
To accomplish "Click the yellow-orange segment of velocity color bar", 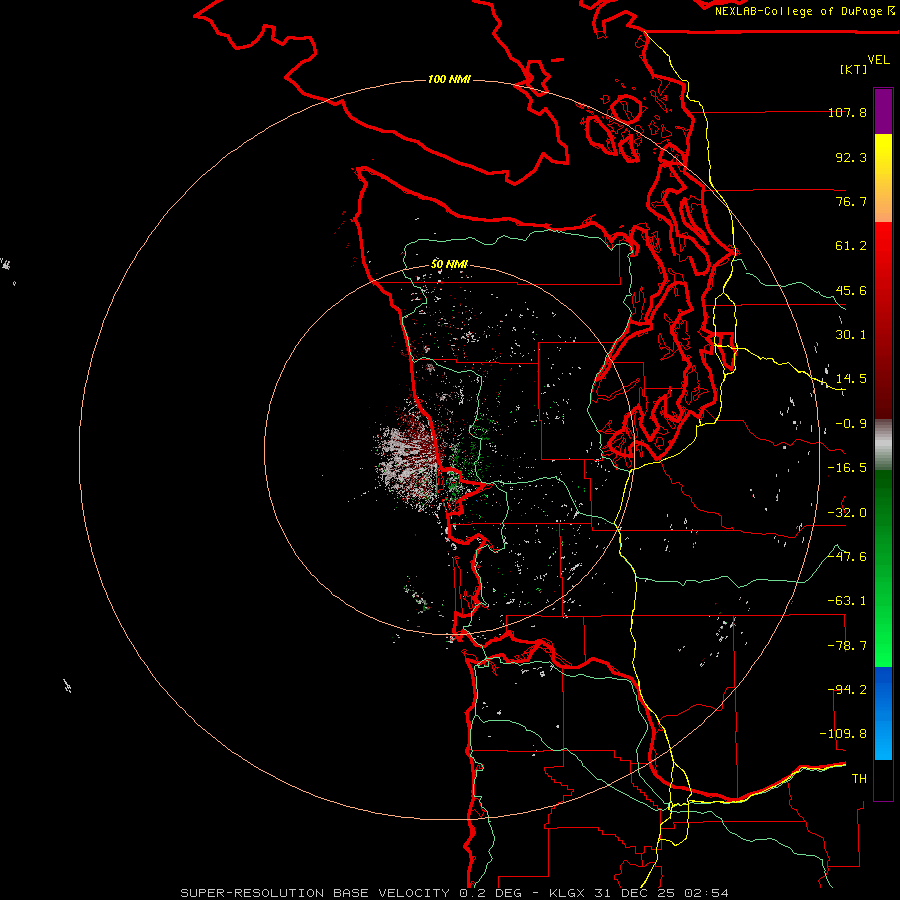I will [883, 178].
